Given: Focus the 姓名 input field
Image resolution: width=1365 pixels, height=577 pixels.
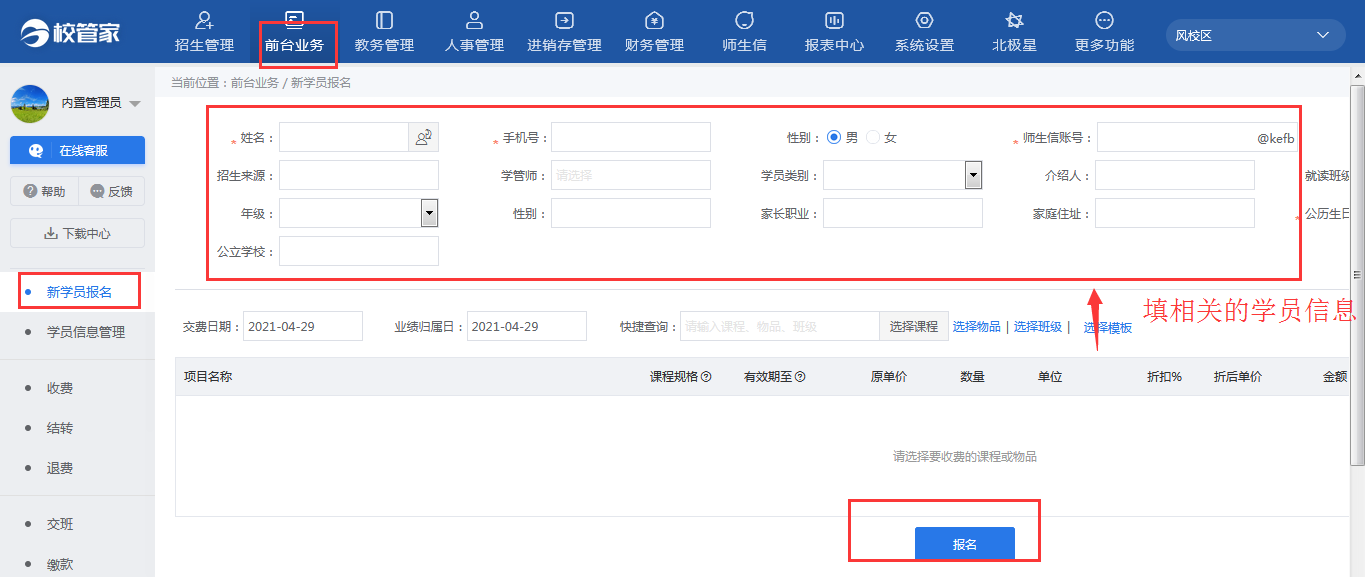Looking at the screenshot, I should 344,137.
